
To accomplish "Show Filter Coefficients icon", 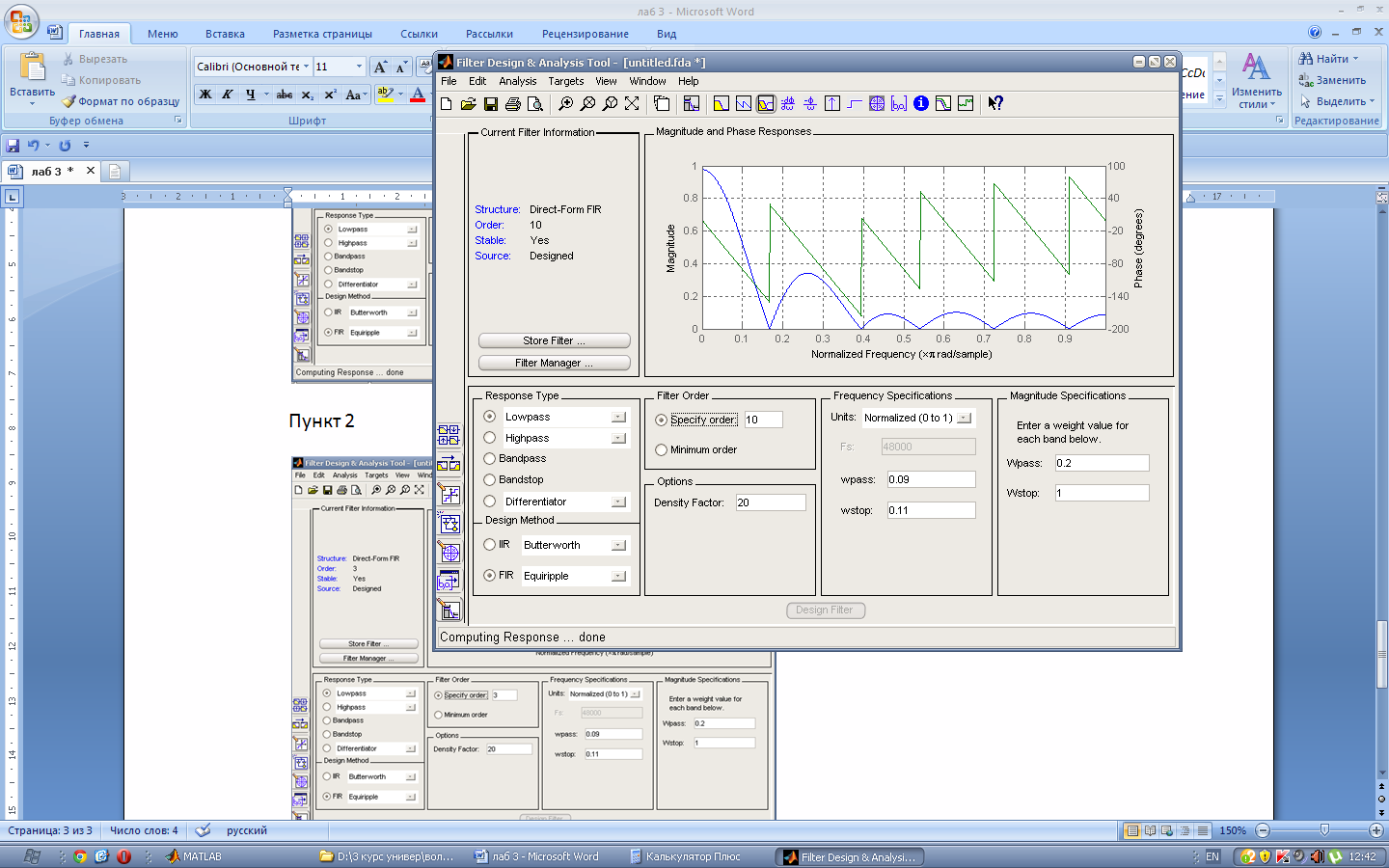I will [899, 103].
